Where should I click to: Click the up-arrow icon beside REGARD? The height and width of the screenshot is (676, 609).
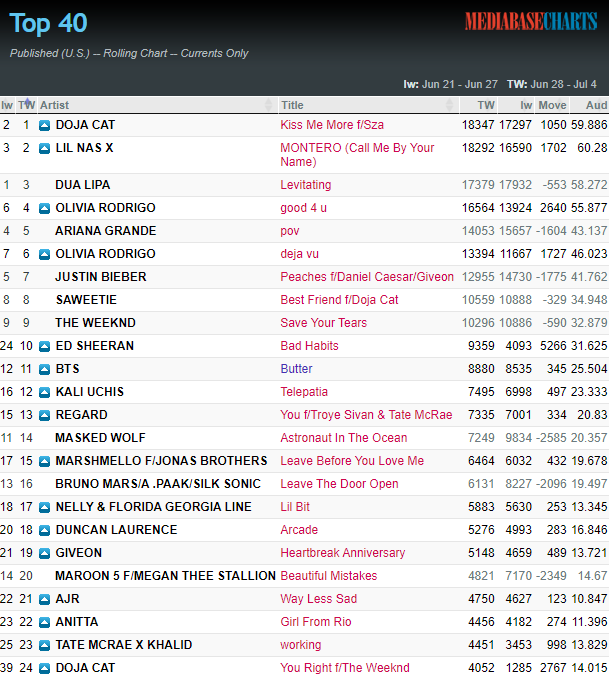click(44, 416)
